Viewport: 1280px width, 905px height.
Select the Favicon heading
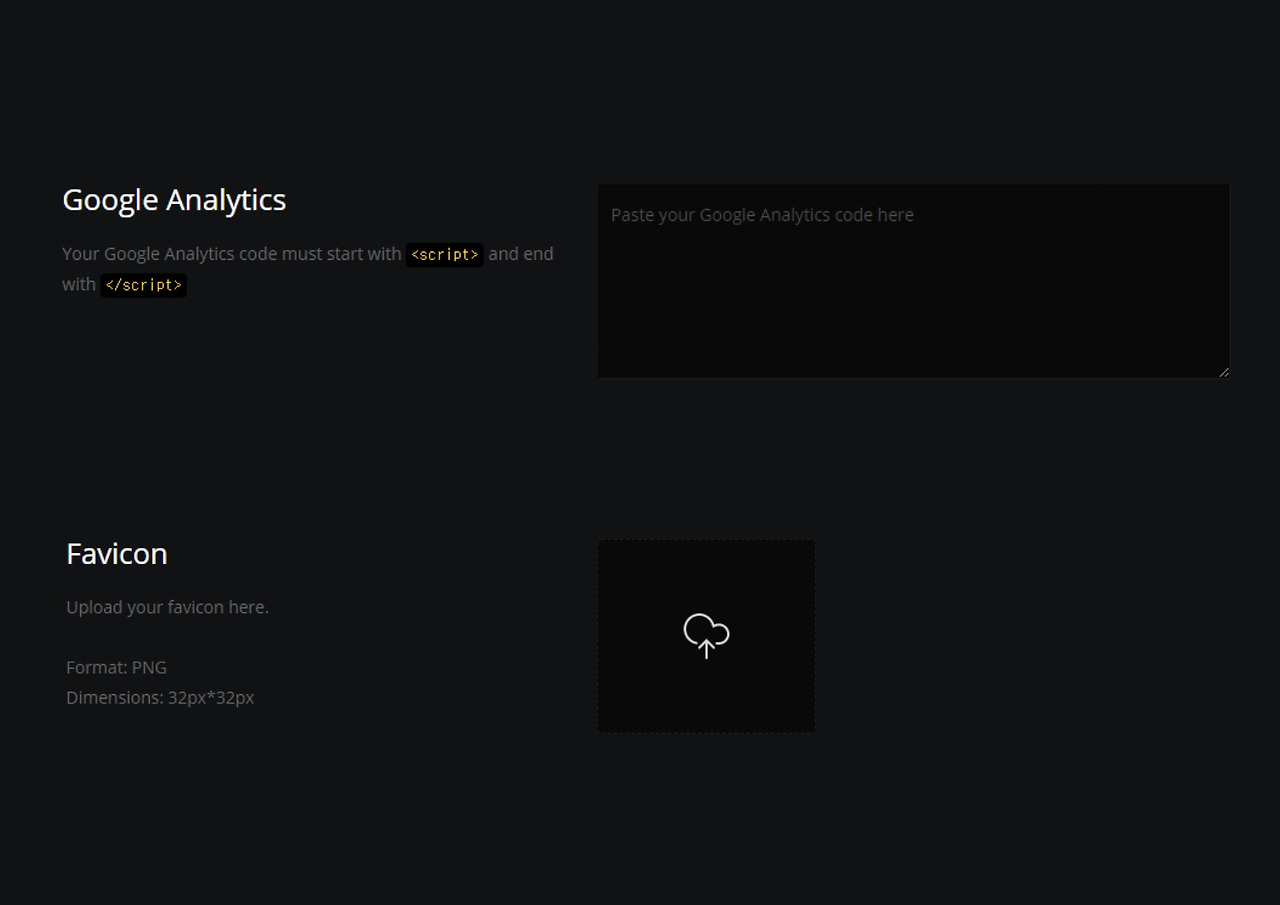117,554
